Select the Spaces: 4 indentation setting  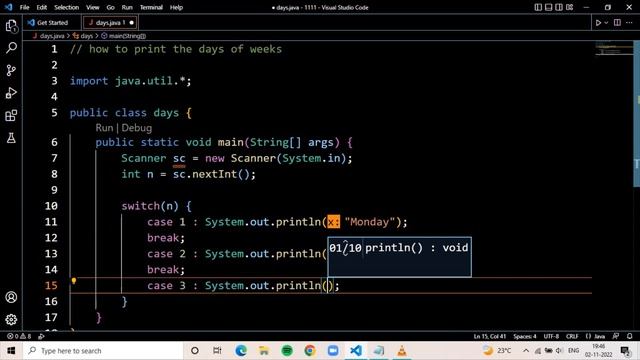point(525,336)
